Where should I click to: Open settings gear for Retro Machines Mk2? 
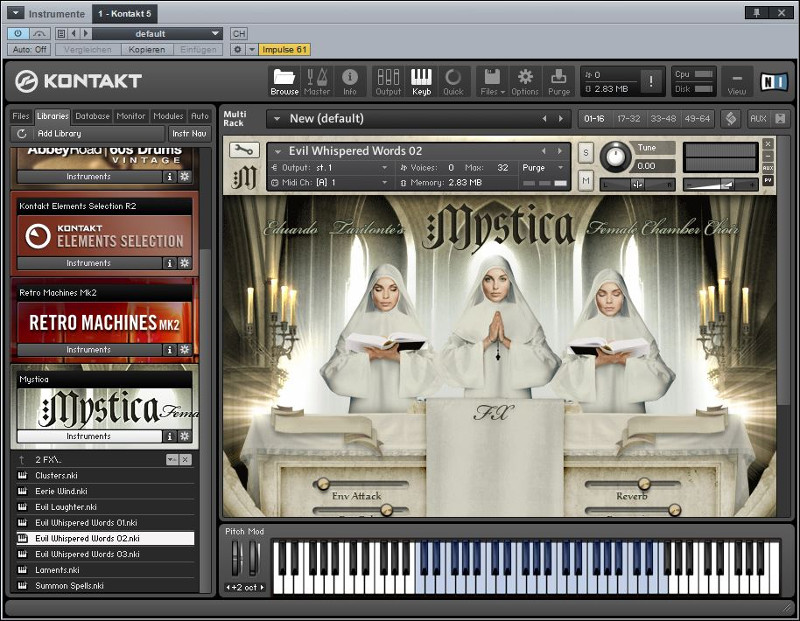point(184,350)
